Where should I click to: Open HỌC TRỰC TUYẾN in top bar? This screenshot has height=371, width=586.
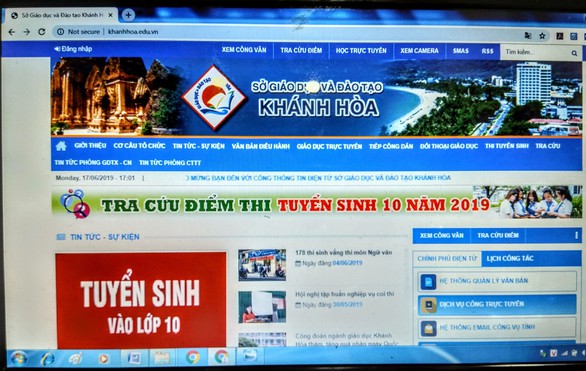[361, 51]
